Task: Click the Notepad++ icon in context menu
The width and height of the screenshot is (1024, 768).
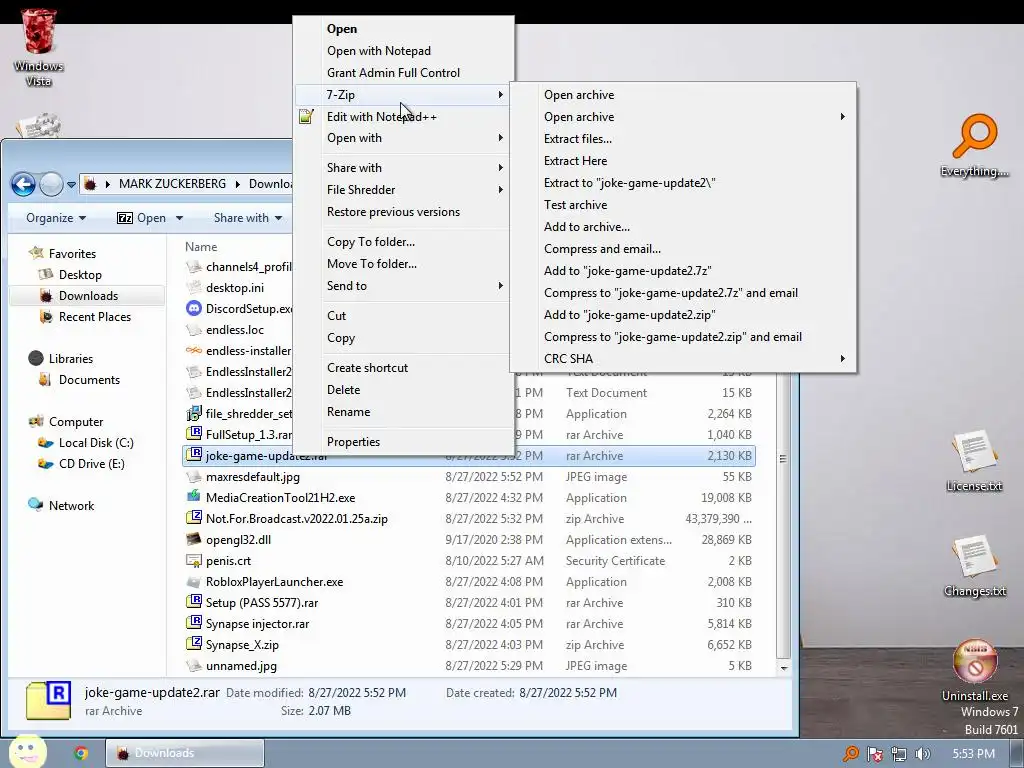Action: [x=306, y=116]
